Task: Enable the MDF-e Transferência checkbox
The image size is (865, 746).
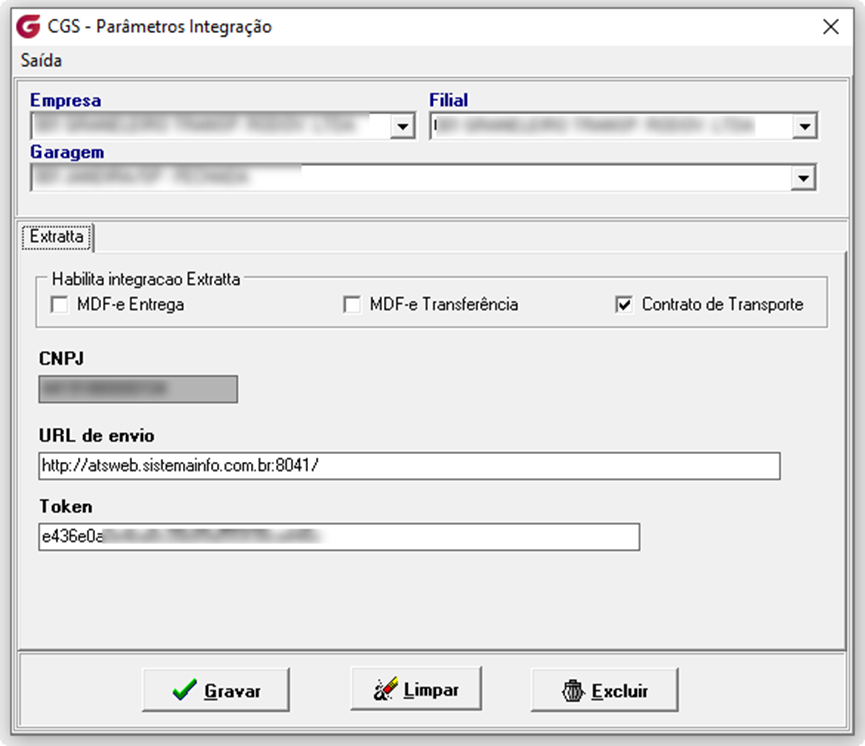Action: (x=352, y=305)
